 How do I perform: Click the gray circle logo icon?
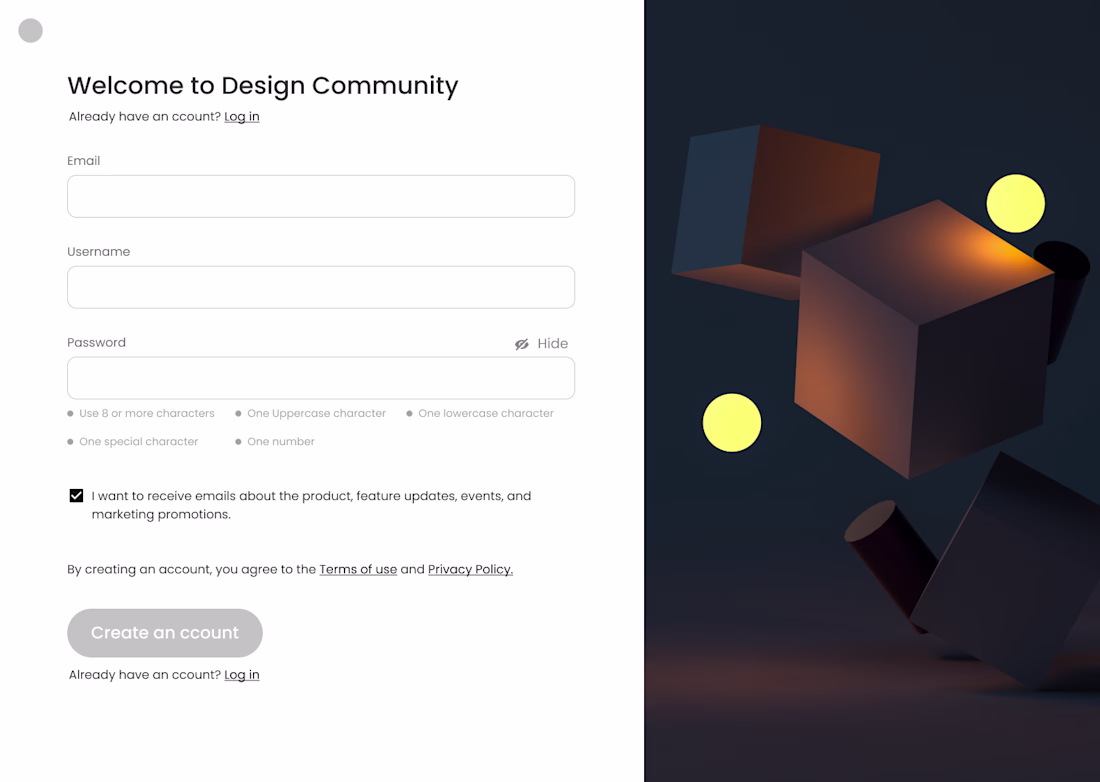point(30,30)
